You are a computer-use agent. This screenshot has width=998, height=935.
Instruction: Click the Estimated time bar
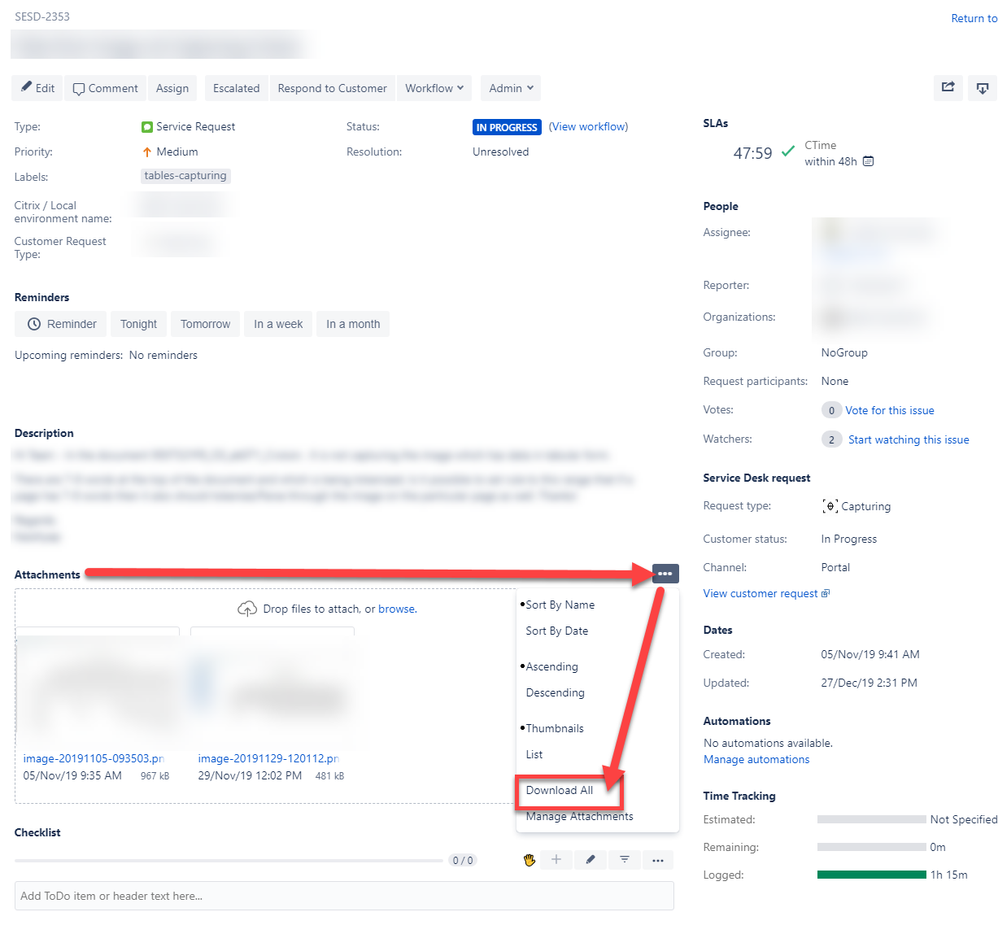[x=871, y=819]
